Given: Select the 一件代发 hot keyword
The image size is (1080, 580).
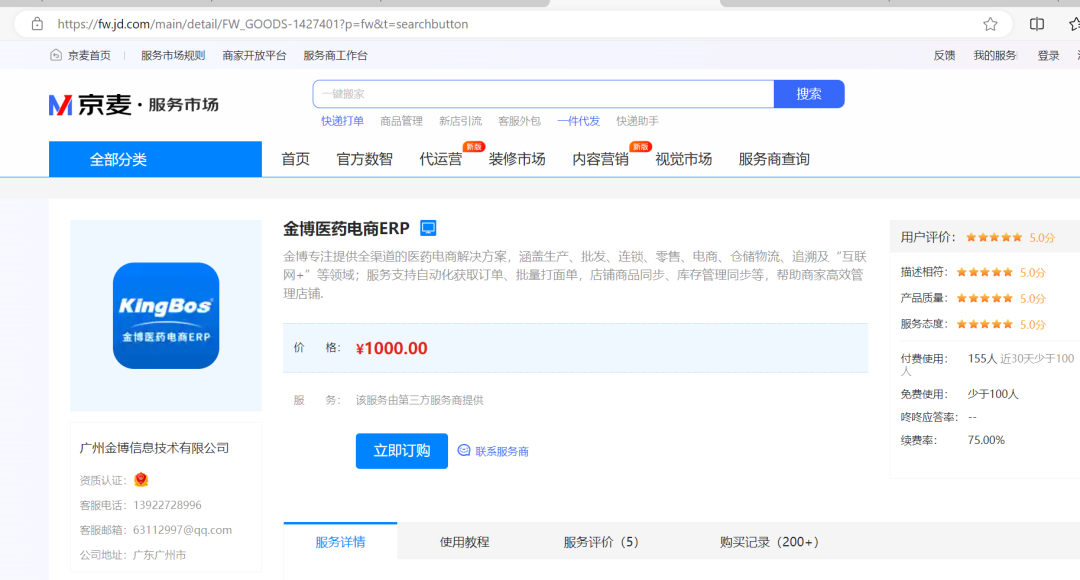Looking at the screenshot, I should coord(579,121).
